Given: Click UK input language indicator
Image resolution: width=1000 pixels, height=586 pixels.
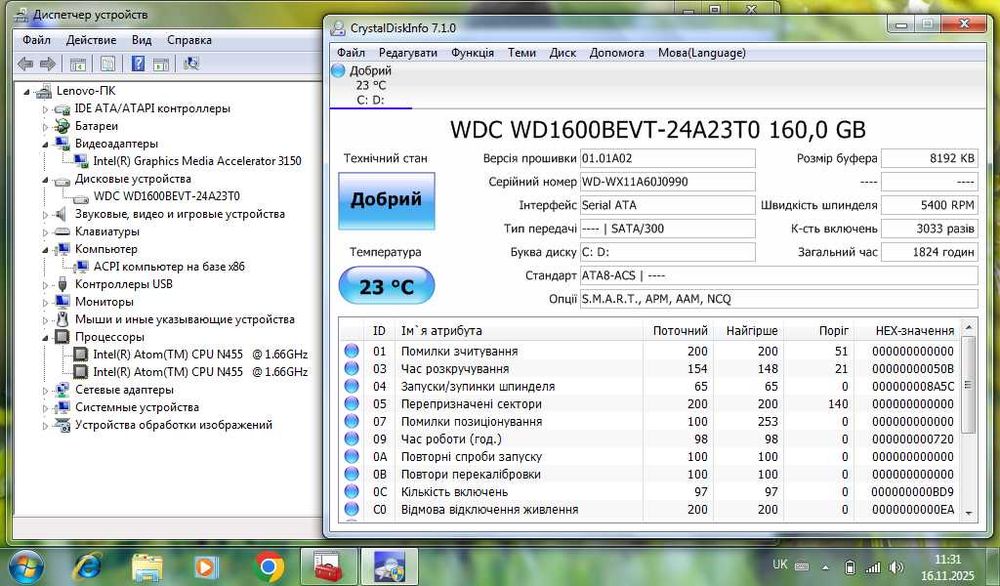Looking at the screenshot, I should (x=779, y=564).
